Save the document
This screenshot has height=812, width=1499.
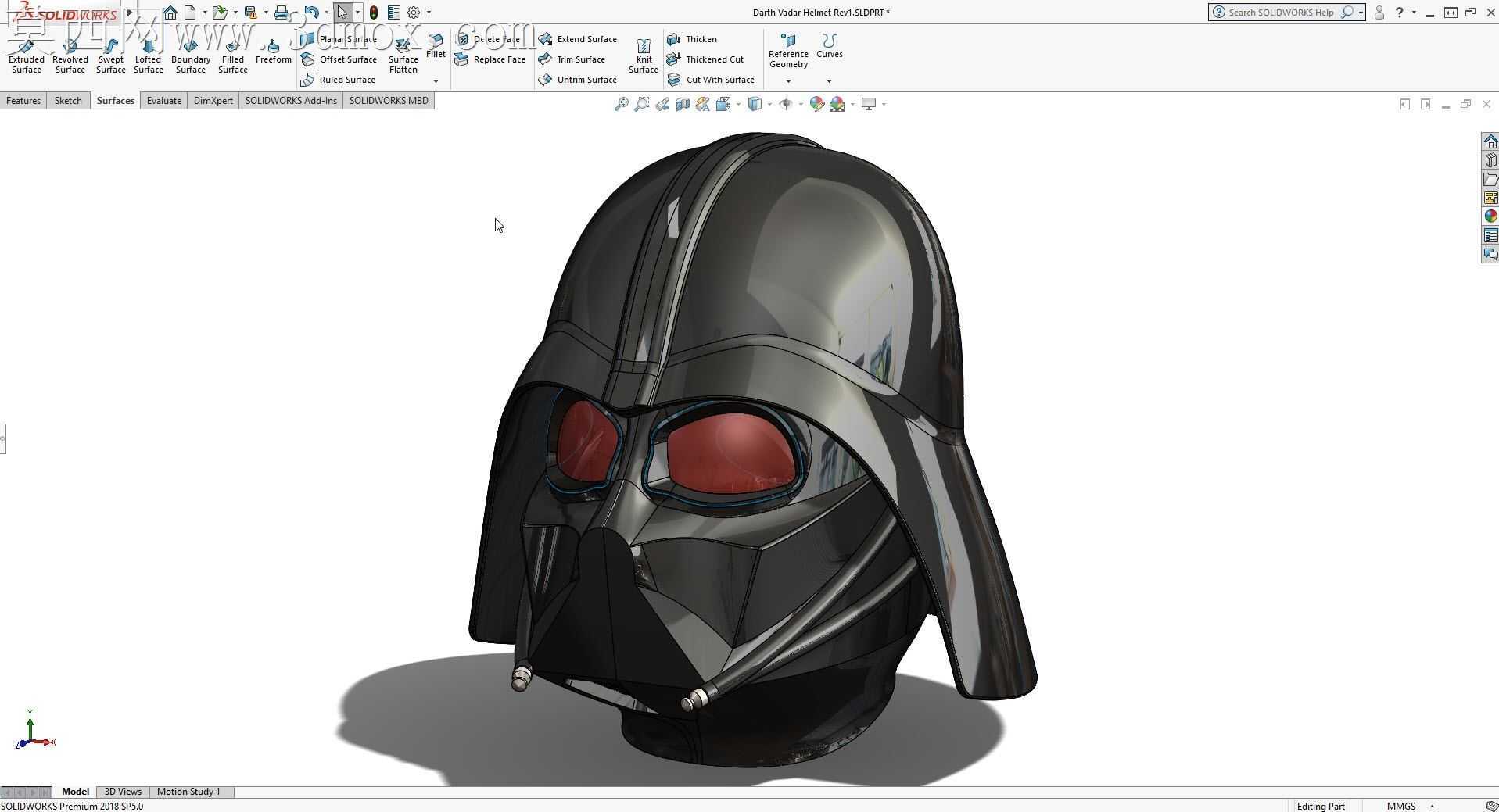[x=250, y=13]
